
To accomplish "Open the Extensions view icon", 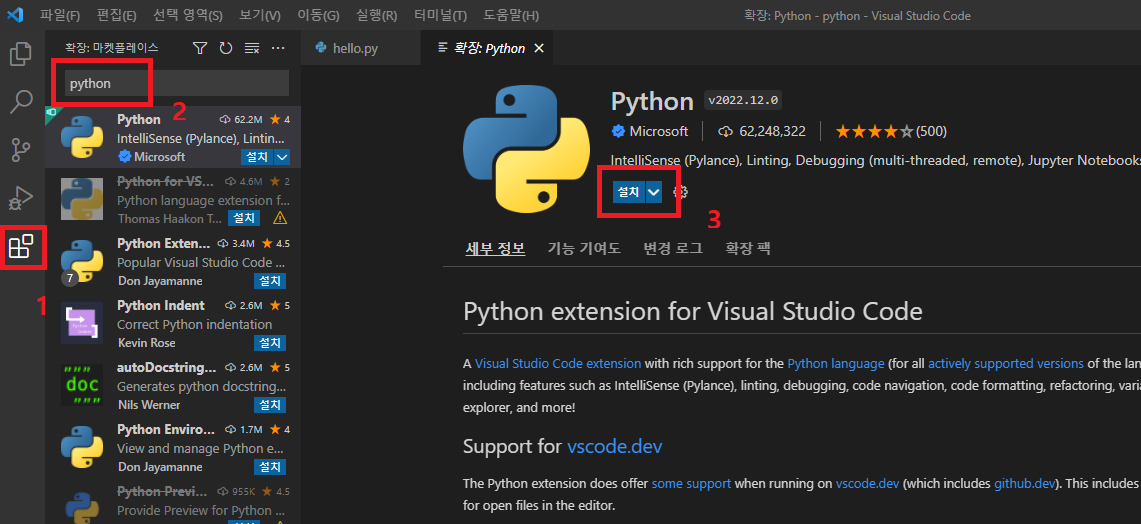I will click(20, 247).
